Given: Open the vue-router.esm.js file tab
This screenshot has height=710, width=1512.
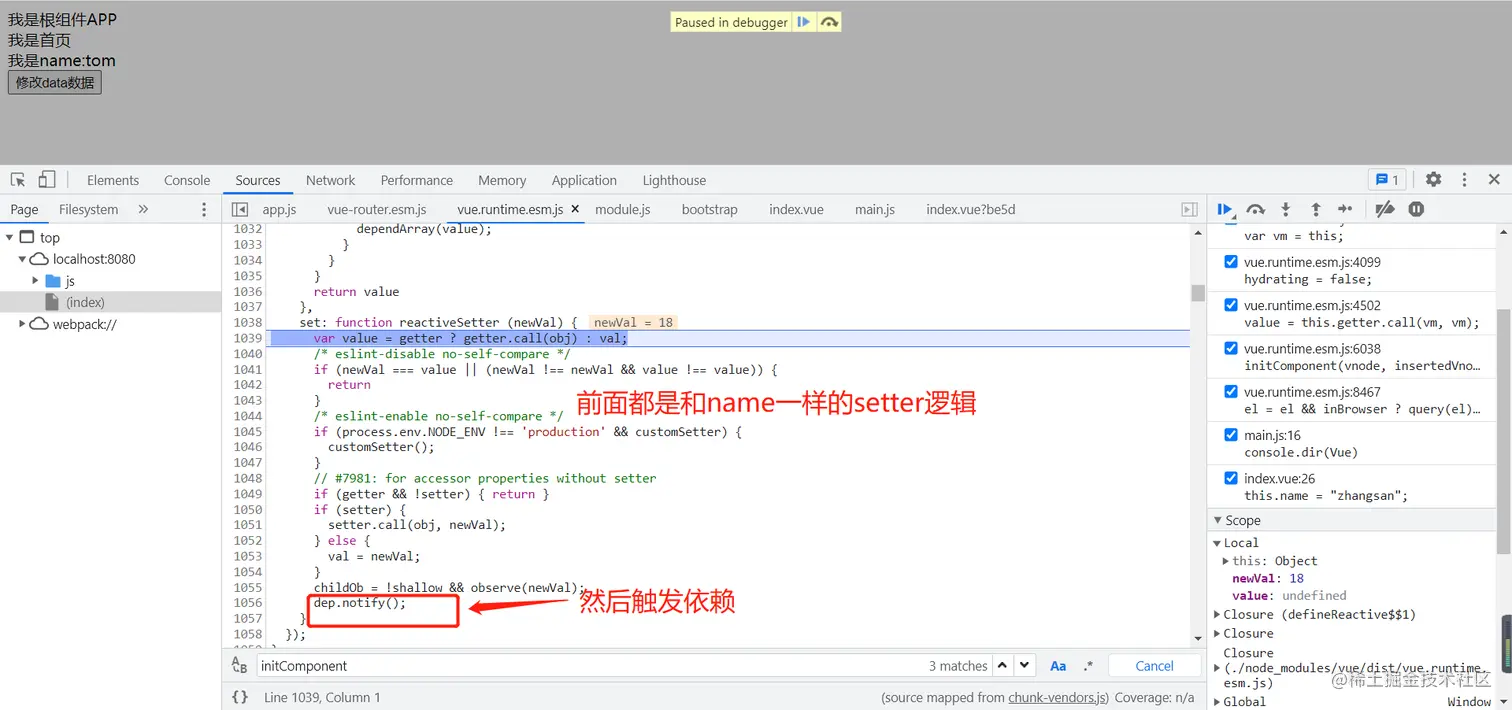Looking at the screenshot, I should 377,209.
